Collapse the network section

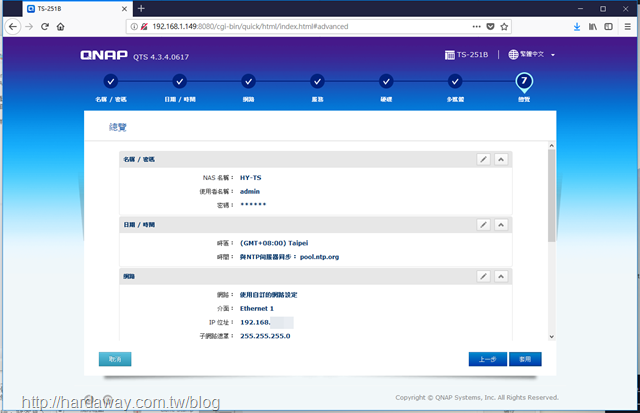pyautogui.click(x=501, y=276)
